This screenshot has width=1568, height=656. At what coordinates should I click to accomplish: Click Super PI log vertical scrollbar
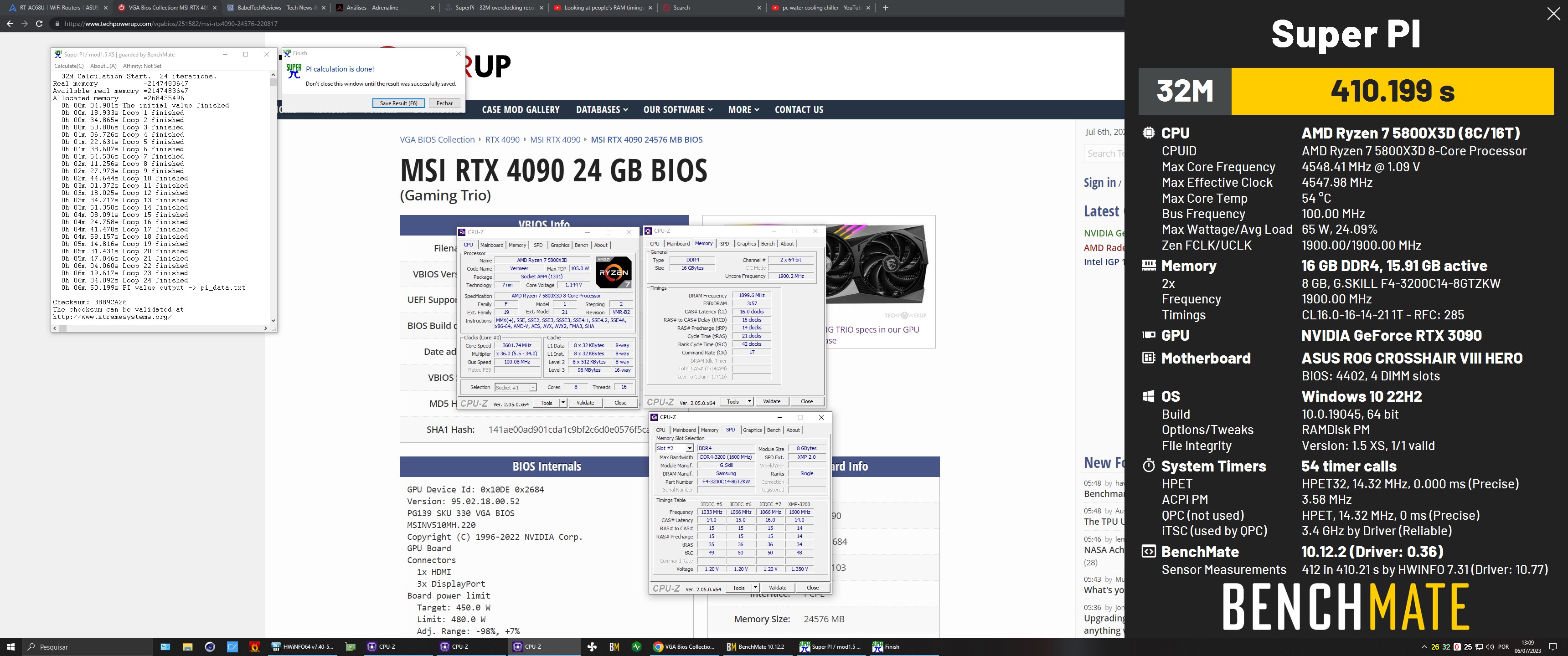[273, 198]
